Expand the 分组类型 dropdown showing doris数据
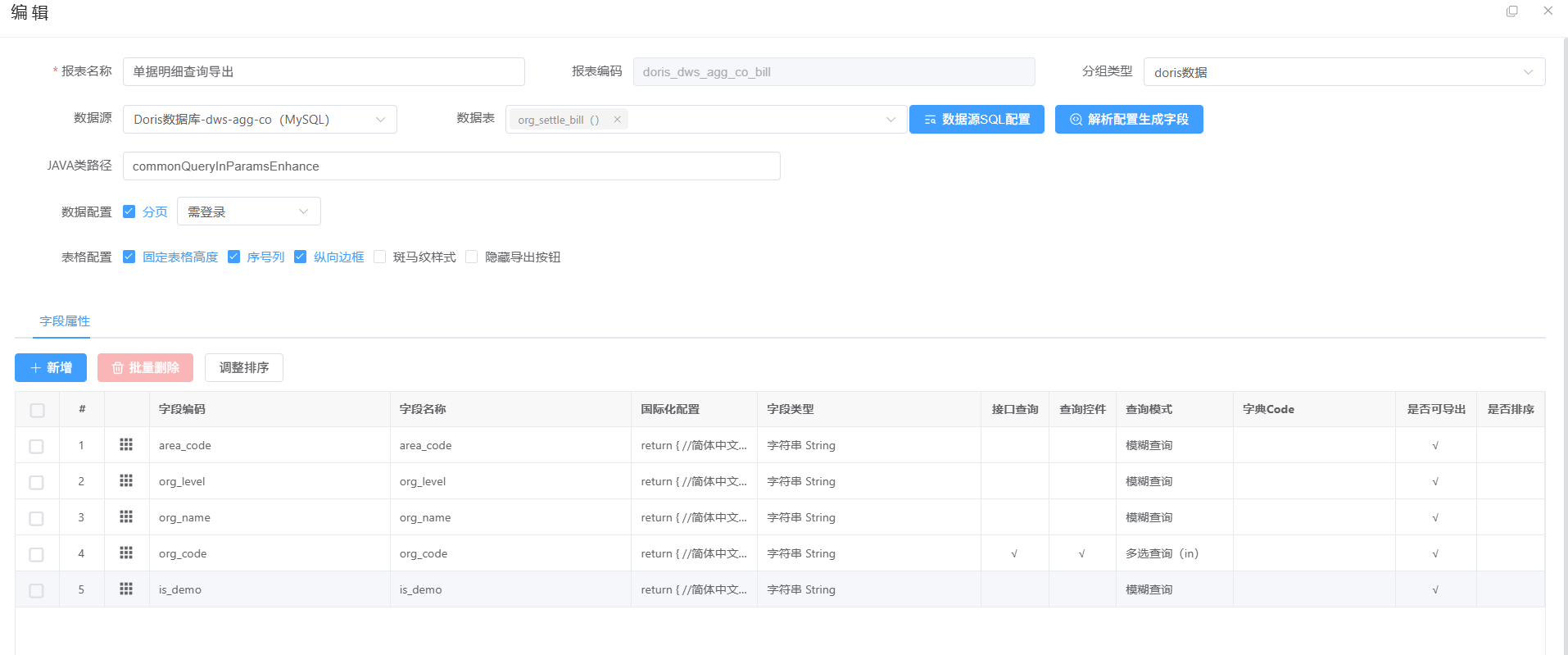 [x=1344, y=72]
